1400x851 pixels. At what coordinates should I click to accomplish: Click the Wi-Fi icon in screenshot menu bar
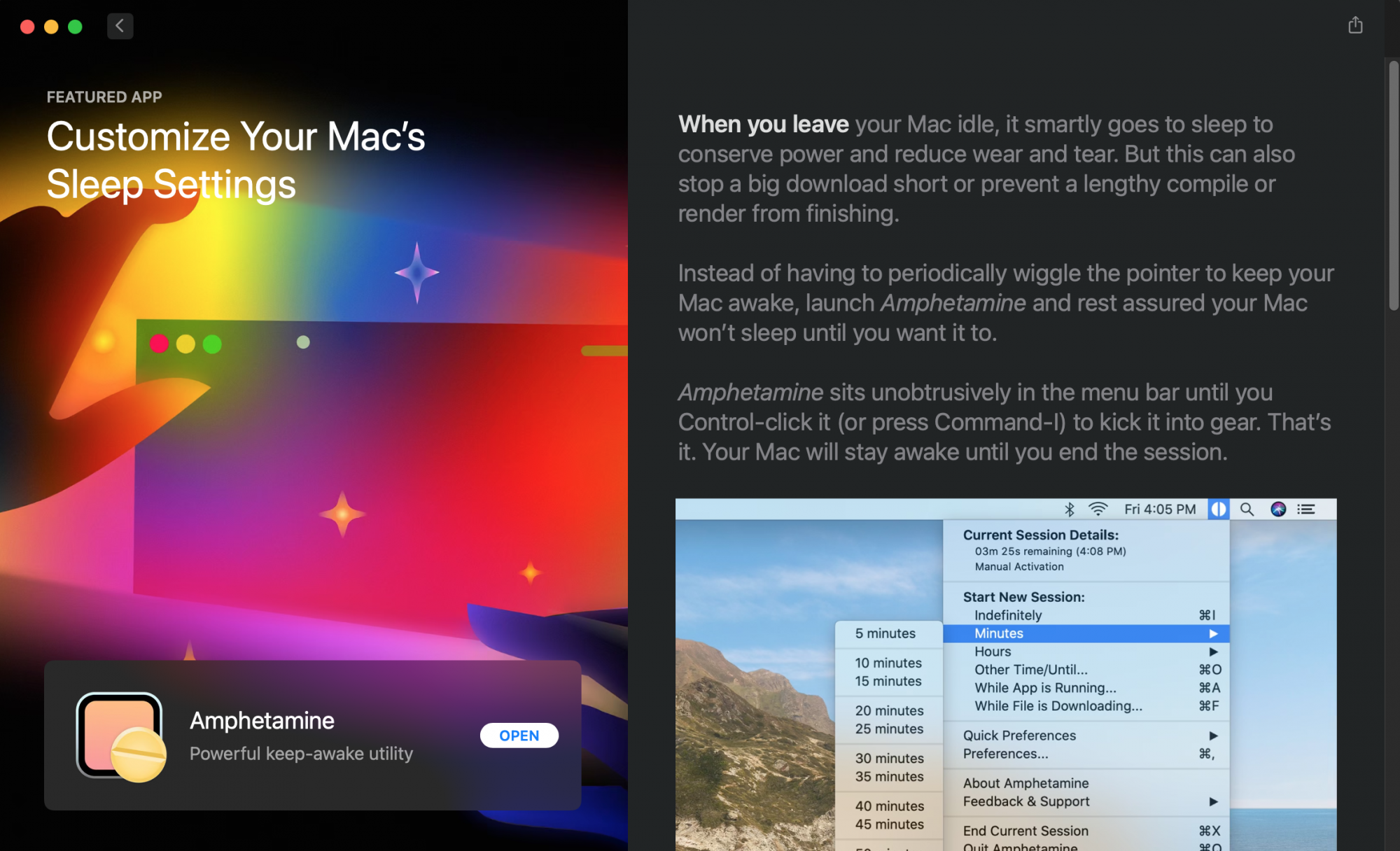pyautogui.click(x=1098, y=509)
